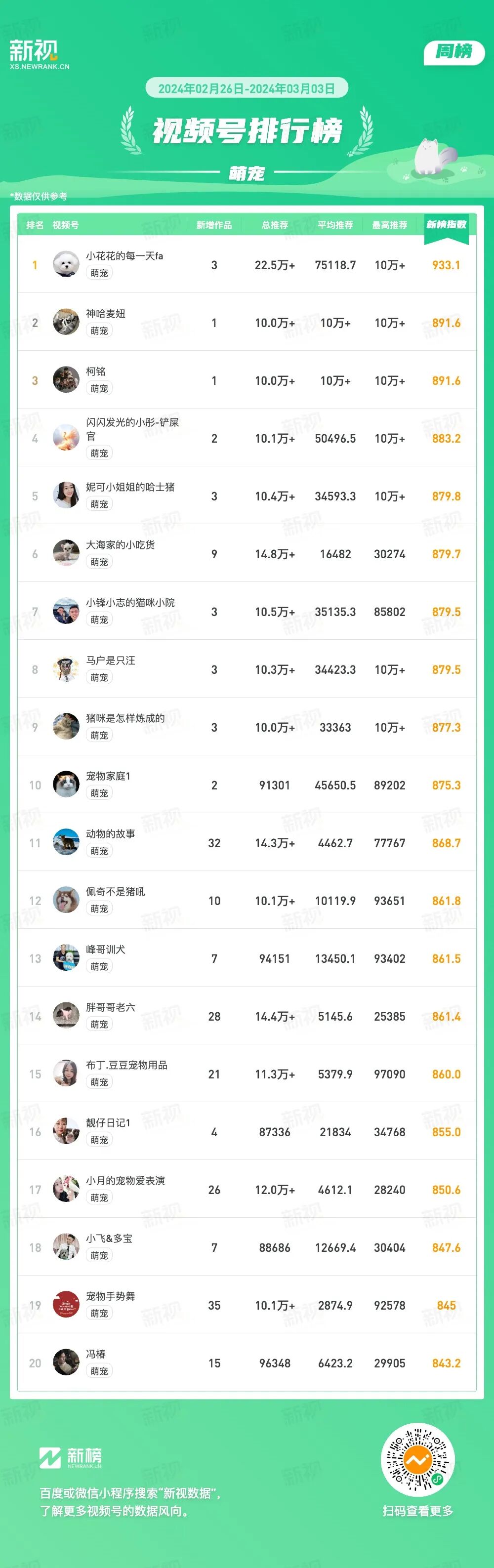Click the 新视 logo at top left
Viewport: 494px width, 1568px height.
point(39,54)
